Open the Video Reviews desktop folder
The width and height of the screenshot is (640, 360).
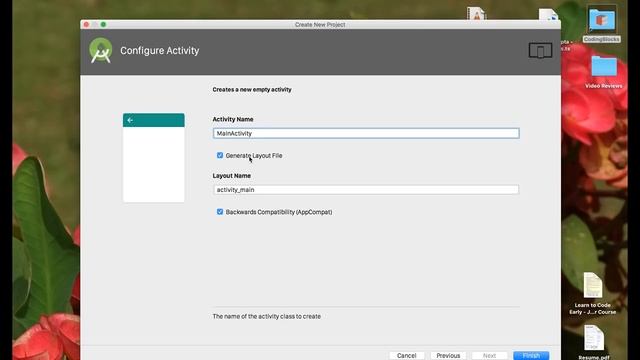[604, 66]
